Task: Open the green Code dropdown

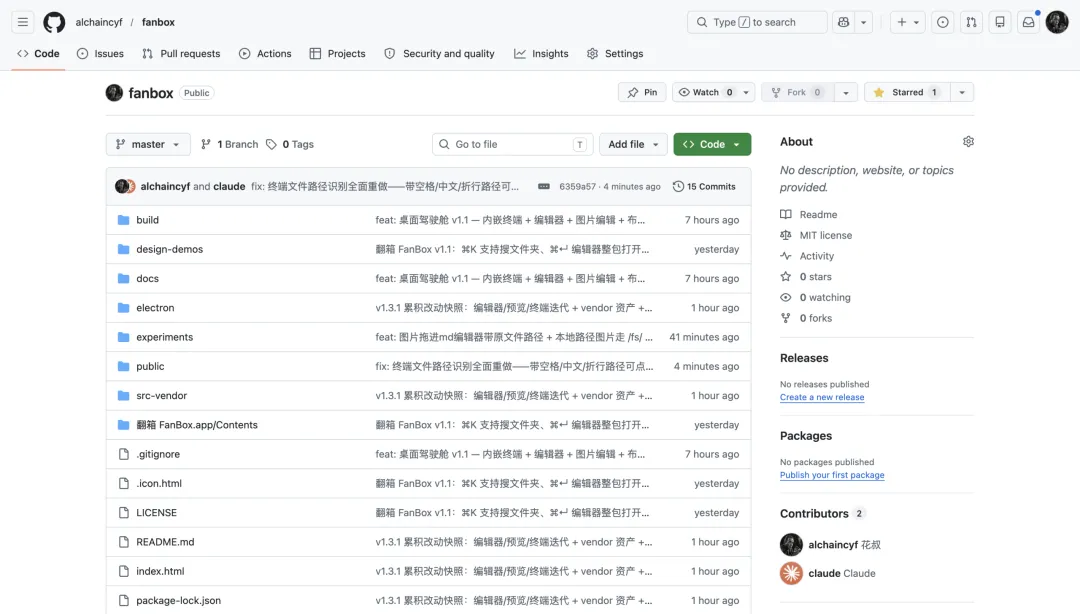Action: [712, 144]
